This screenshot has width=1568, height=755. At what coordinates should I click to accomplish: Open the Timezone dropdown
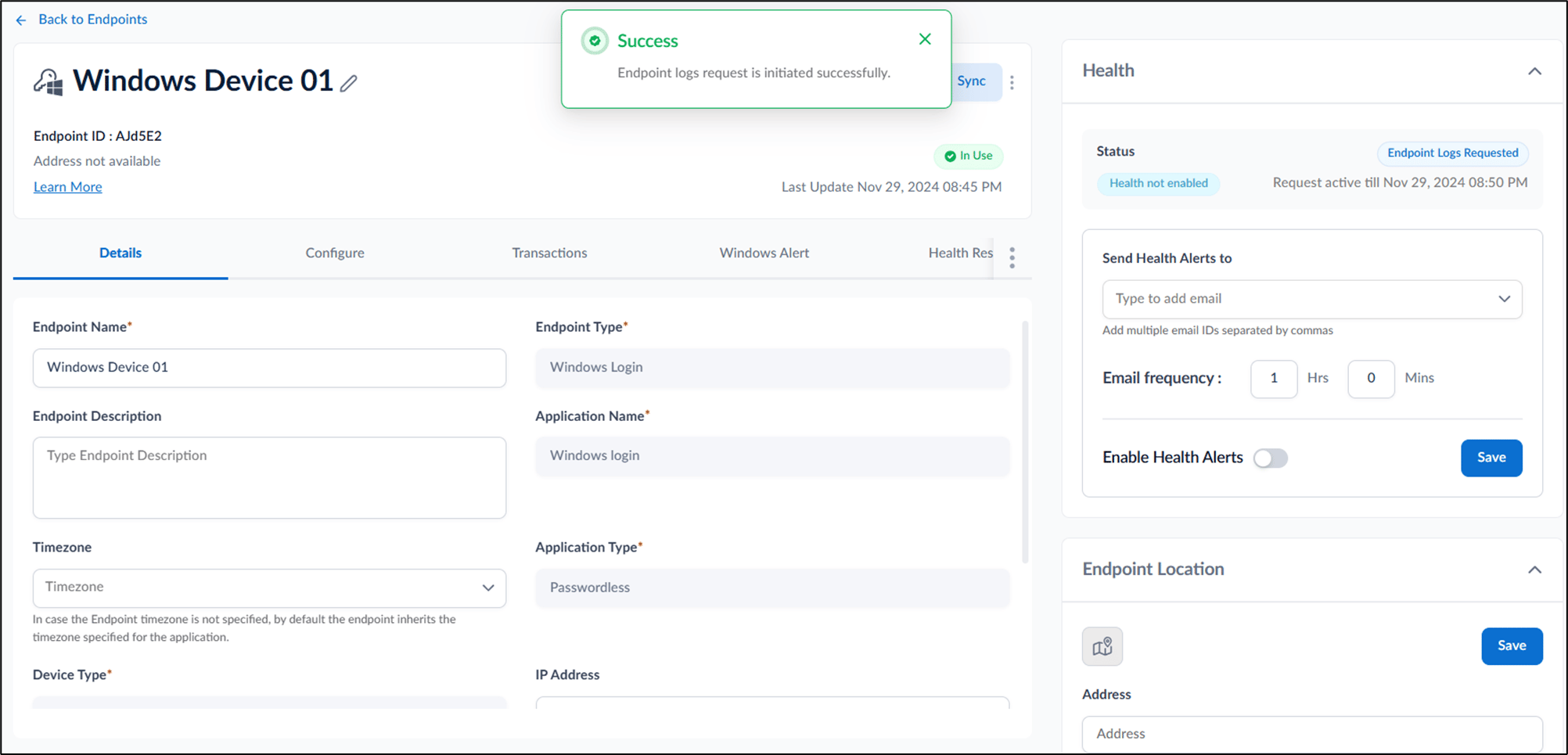[x=269, y=588]
